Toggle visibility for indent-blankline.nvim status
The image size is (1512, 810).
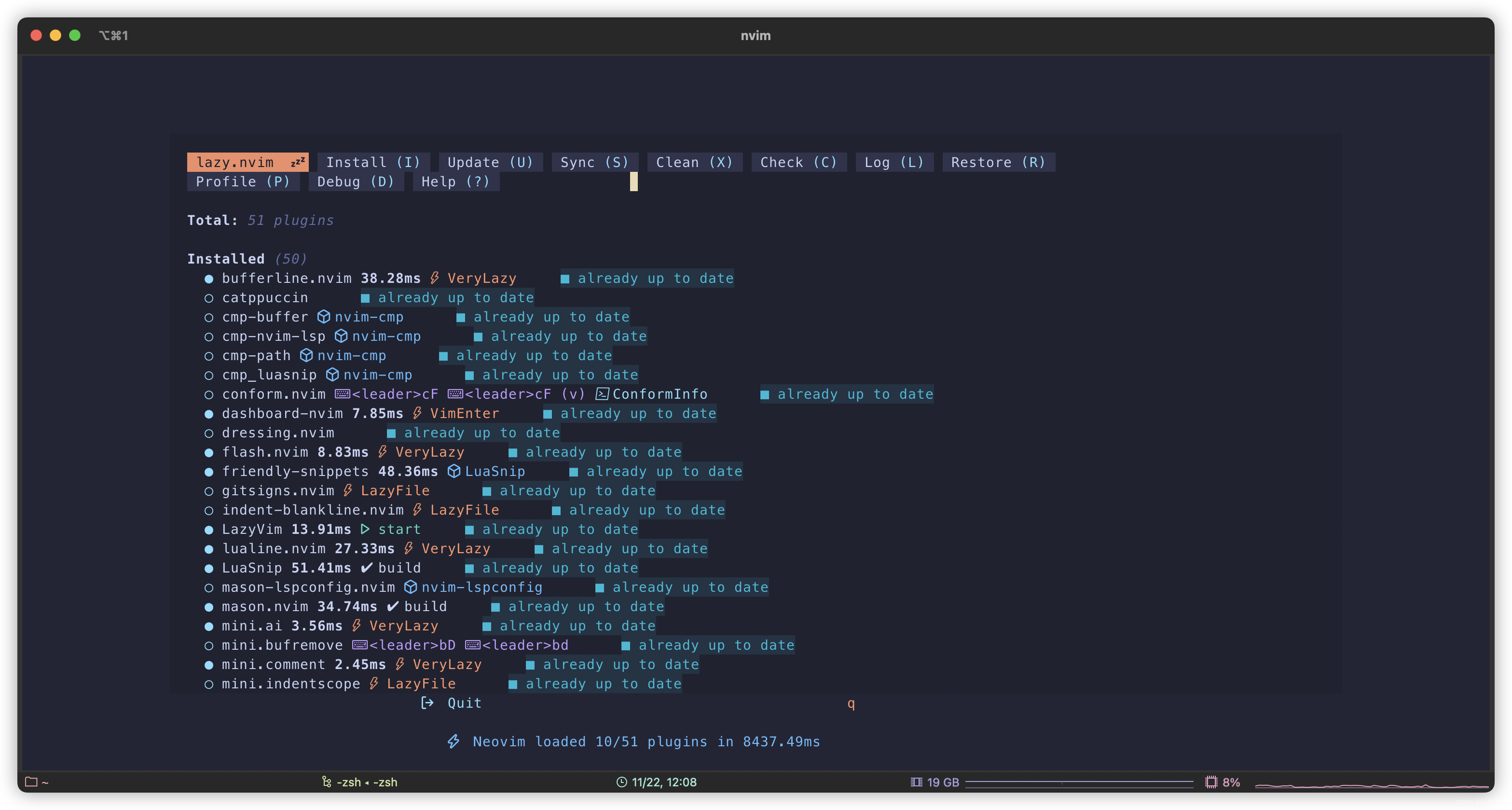(209, 510)
